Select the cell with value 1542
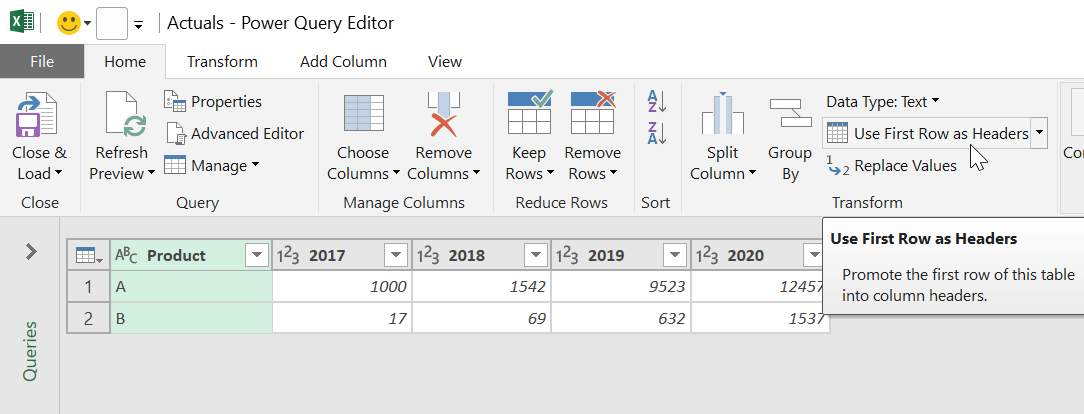The width and height of the screenshot is (1084, 414). pyautogui.click(x=481, y=287)
